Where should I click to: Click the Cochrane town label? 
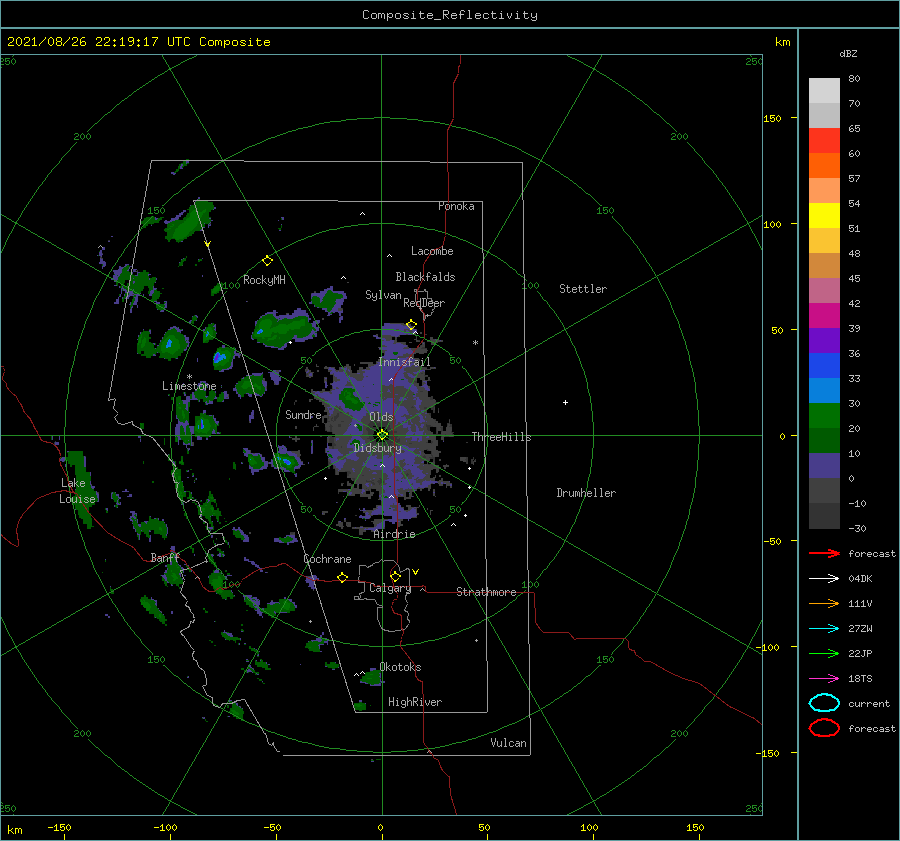pyautogui.click(x=327, y=559)
